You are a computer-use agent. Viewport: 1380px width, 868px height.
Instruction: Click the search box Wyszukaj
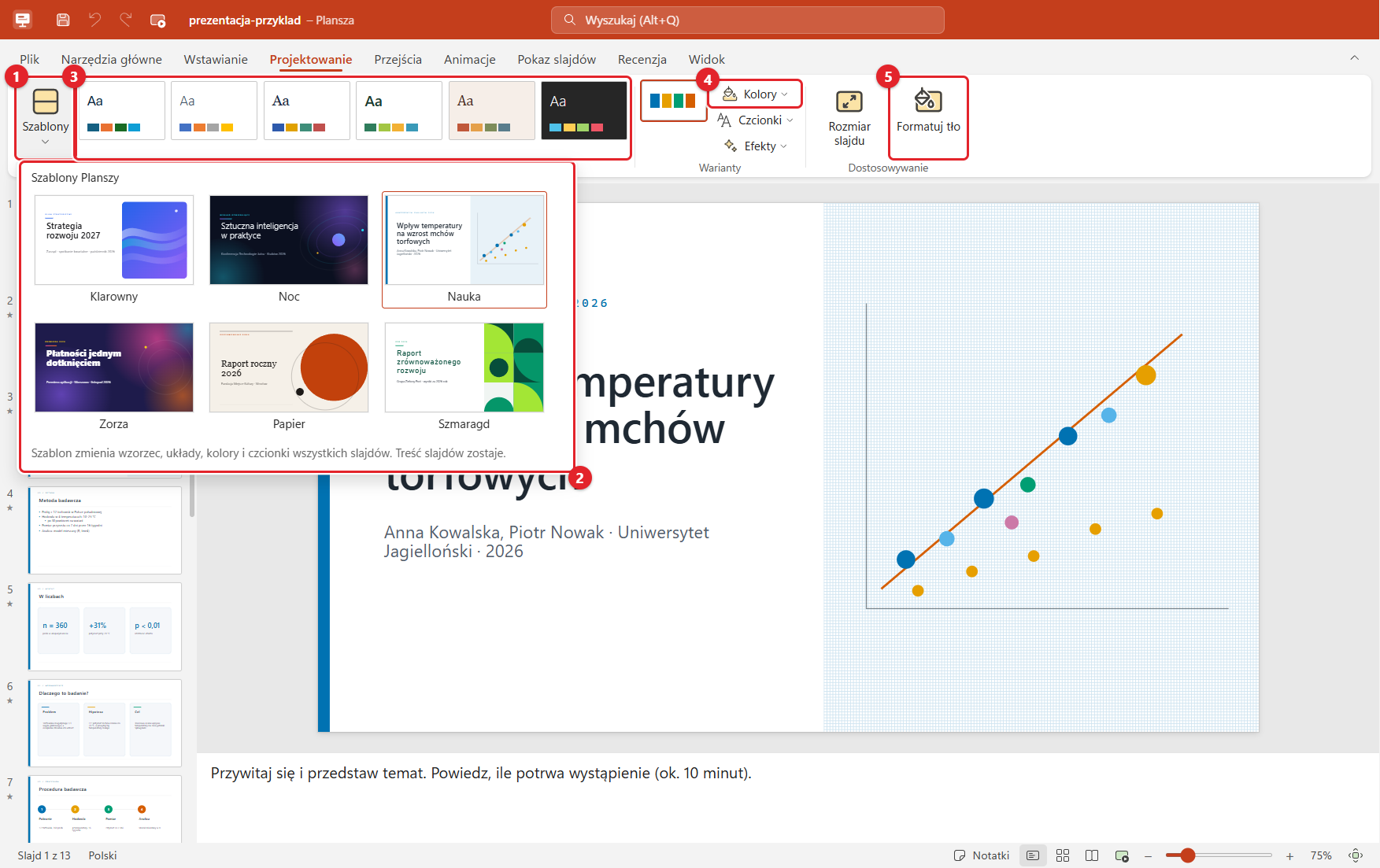coord(748,20)
